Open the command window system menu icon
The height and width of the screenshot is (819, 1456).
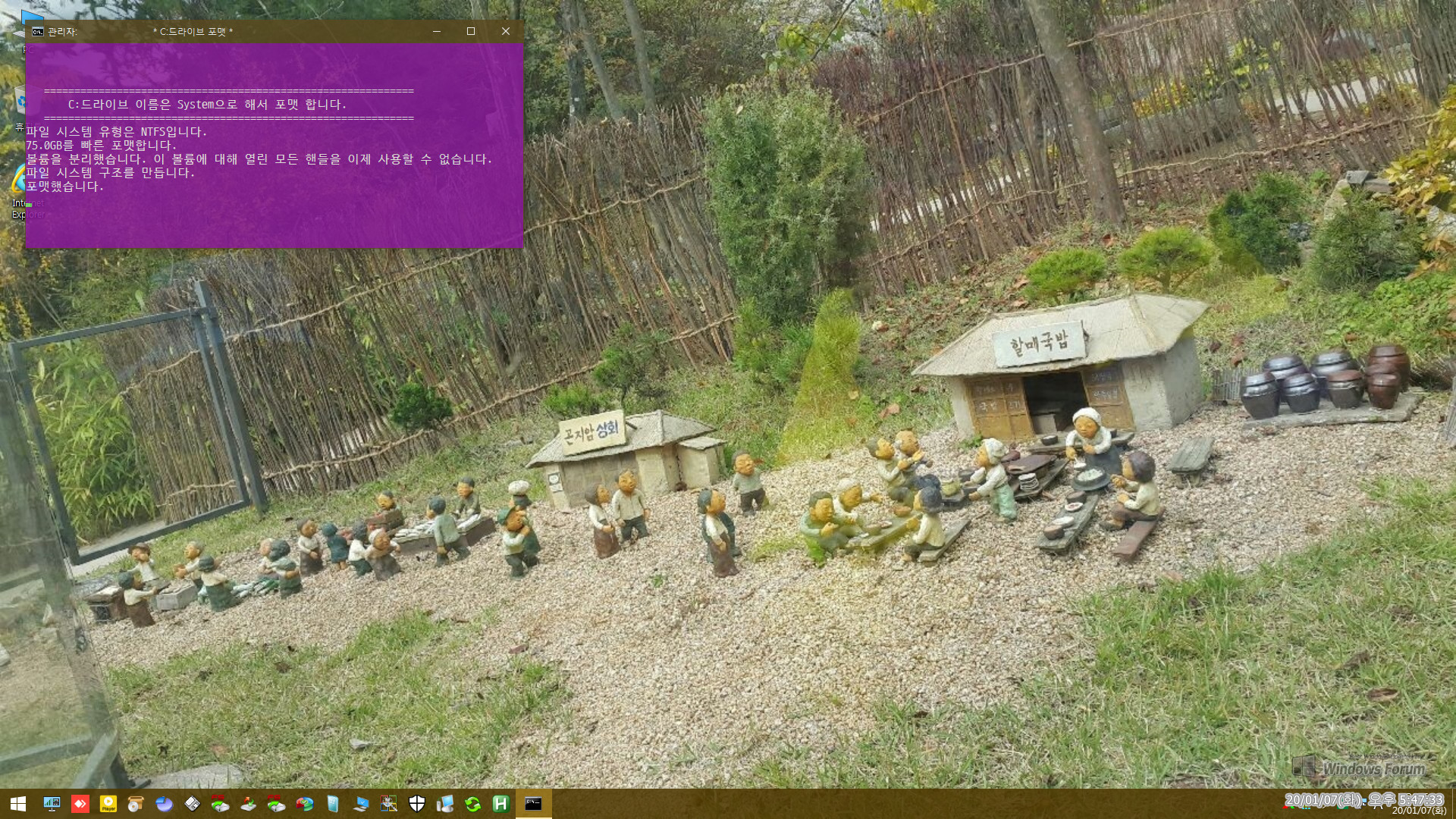tap(37, 31)
